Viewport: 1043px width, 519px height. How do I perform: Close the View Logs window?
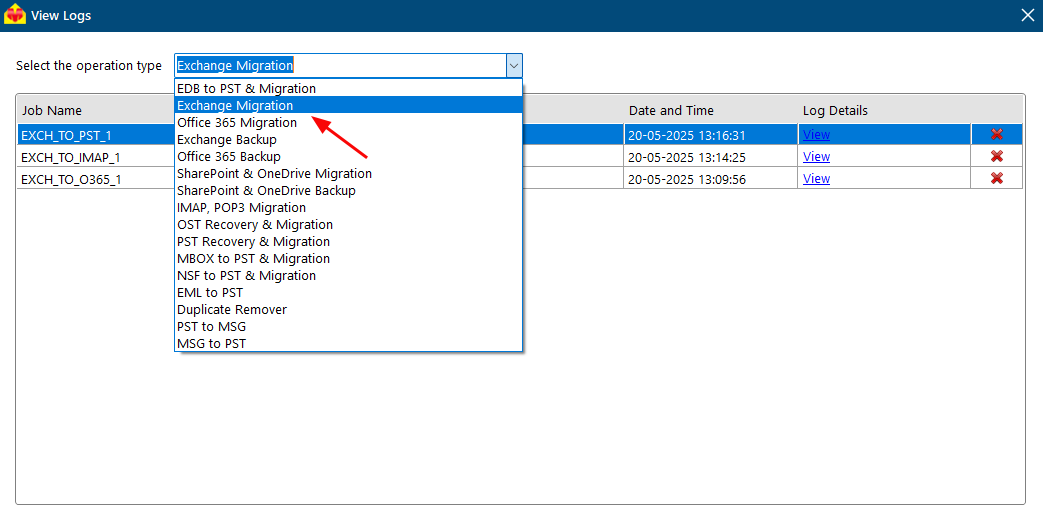click(x=1027, y=15)
